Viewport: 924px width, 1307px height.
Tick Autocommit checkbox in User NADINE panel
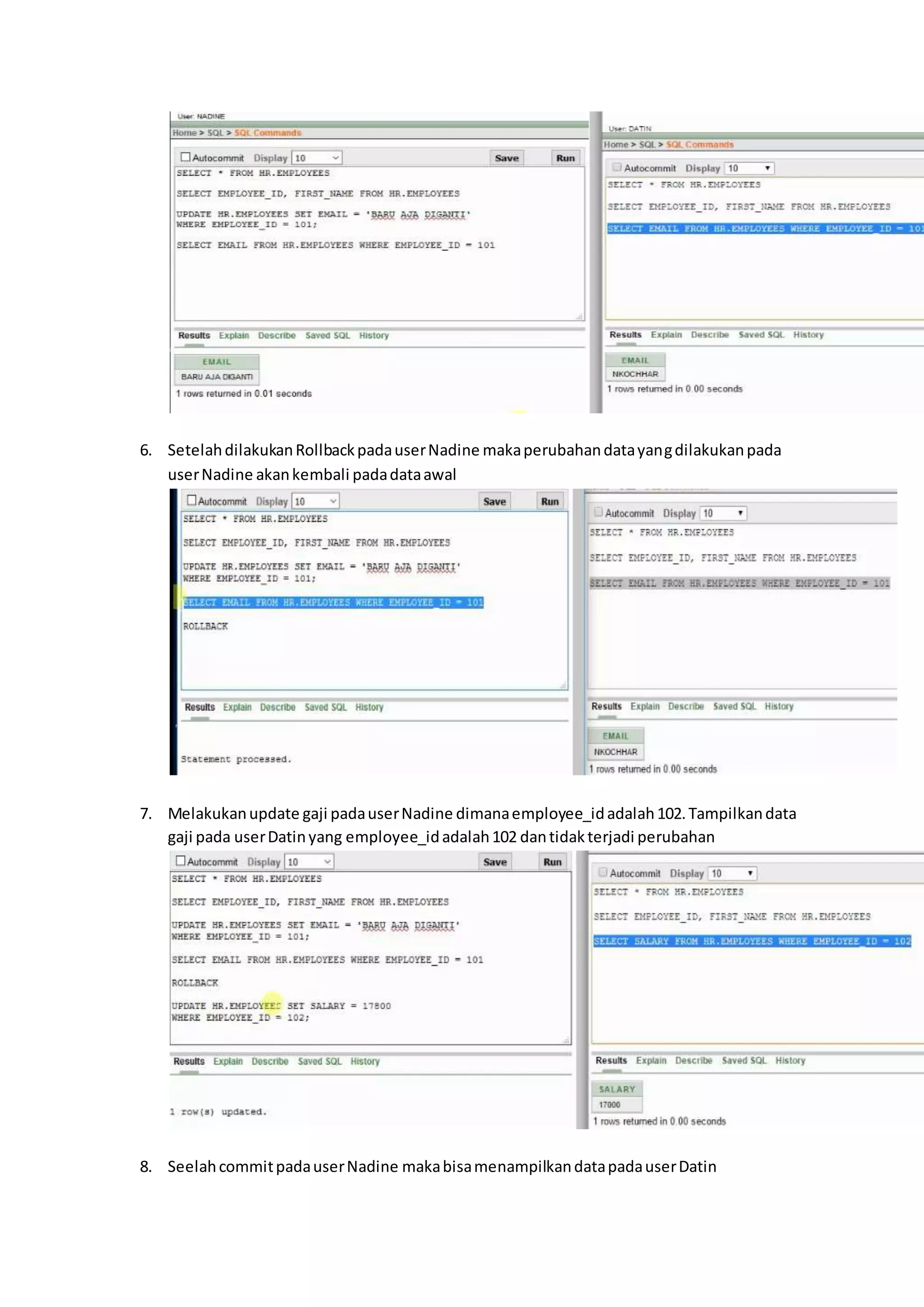pyautogui.click(x=185, y=157)
